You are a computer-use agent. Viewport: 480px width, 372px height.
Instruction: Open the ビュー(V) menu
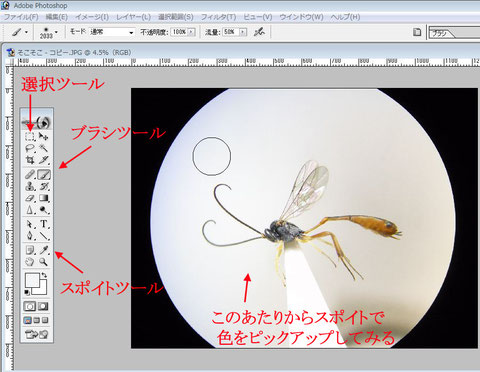(x=258, y=17)
